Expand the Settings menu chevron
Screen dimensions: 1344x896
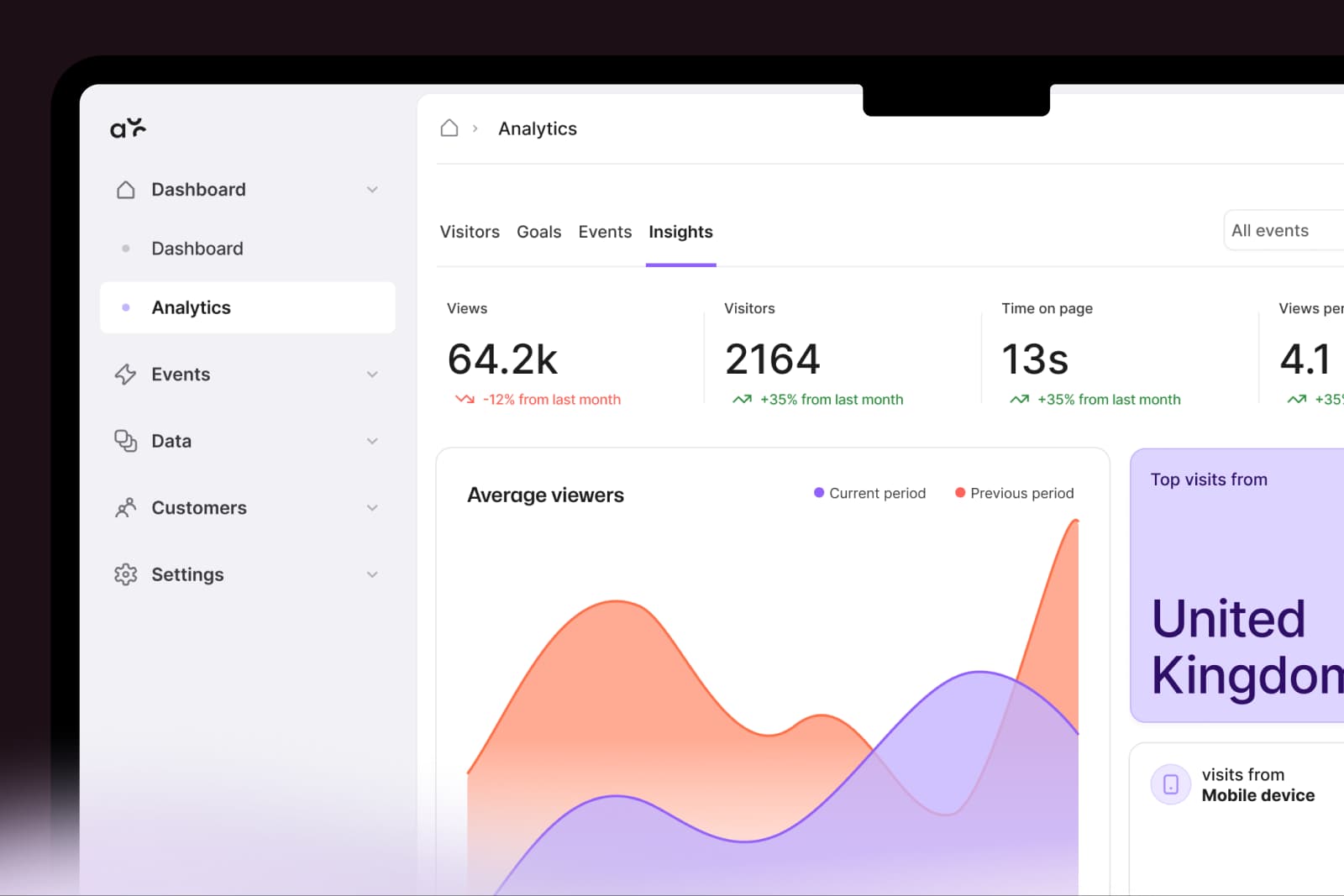[x=372, y=574]
